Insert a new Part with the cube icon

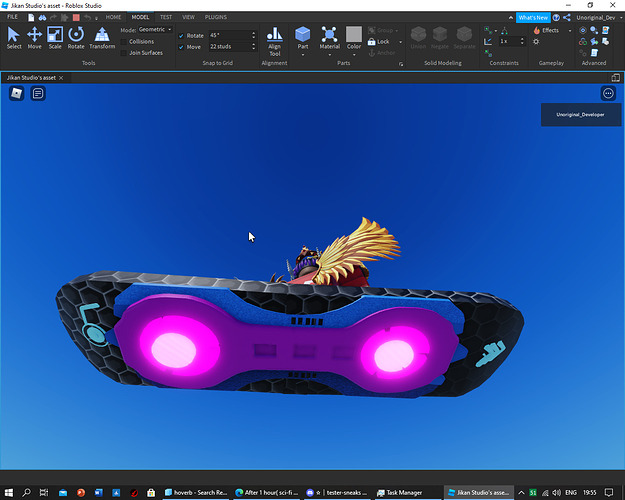303,35
